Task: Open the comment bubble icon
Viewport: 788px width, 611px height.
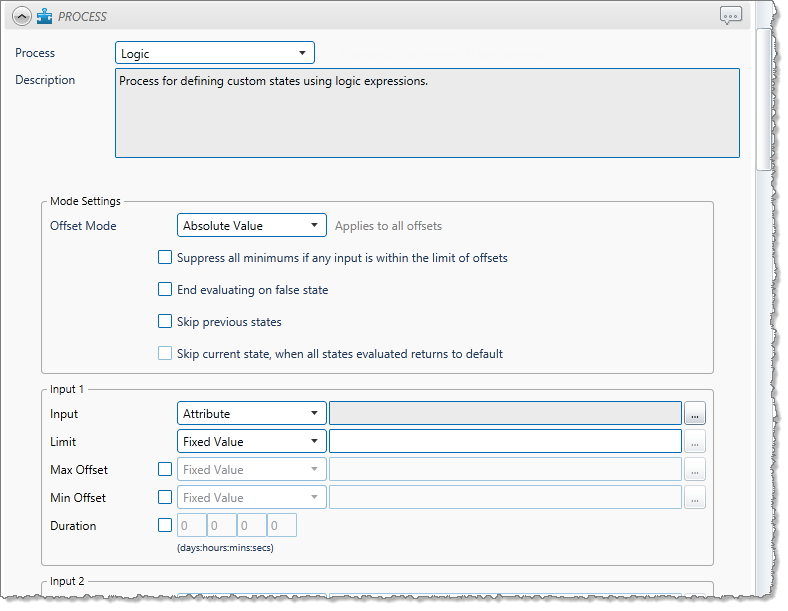Action: pyautogui.click(x=731, y=16)
